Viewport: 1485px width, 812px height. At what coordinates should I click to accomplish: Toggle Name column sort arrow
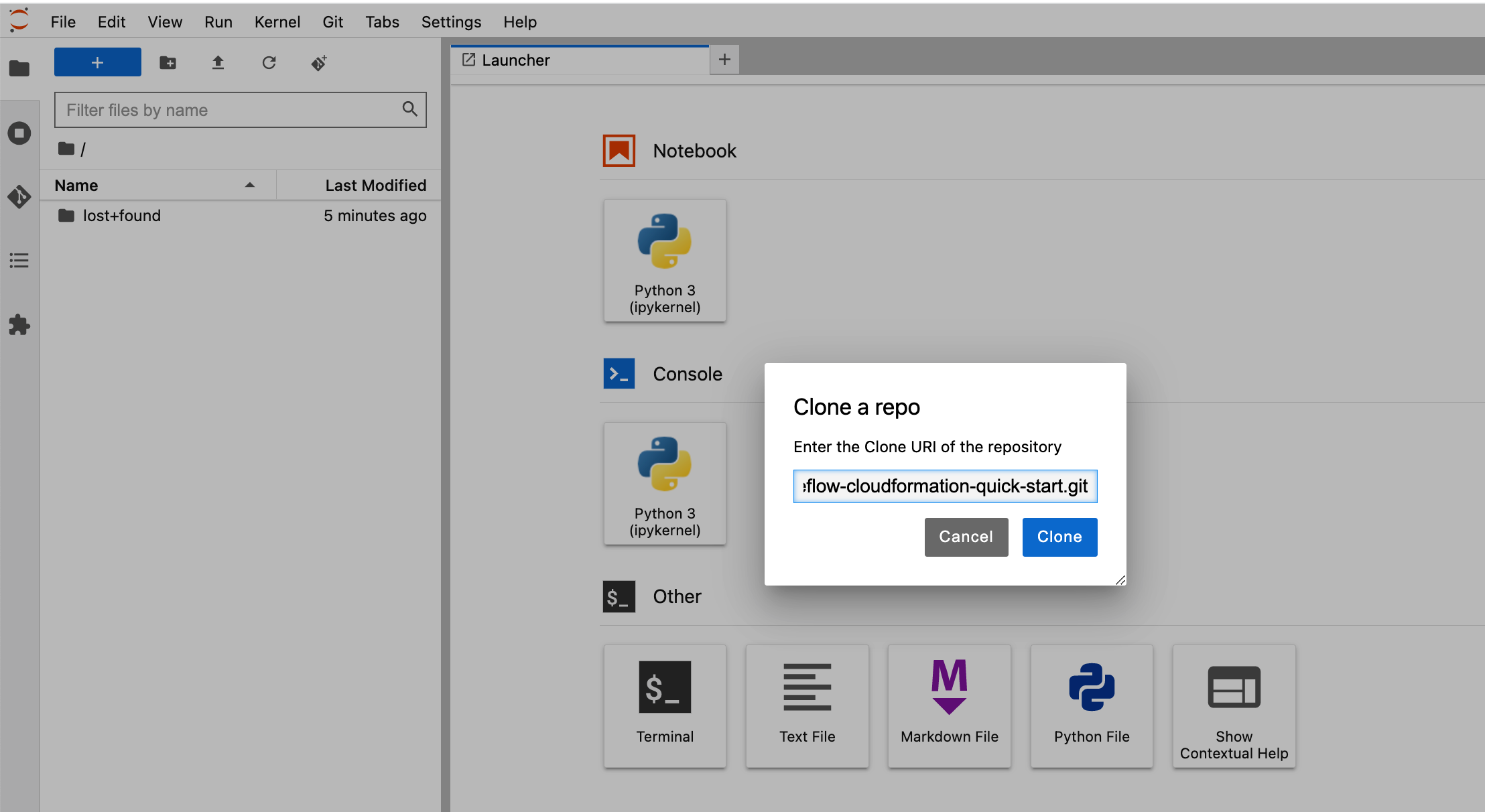pyautogui.click(x=249, y=186)
